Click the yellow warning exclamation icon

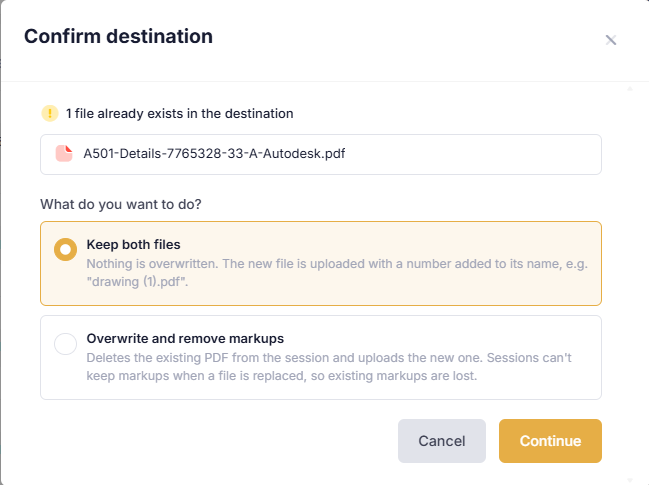[x=50, y=113]
